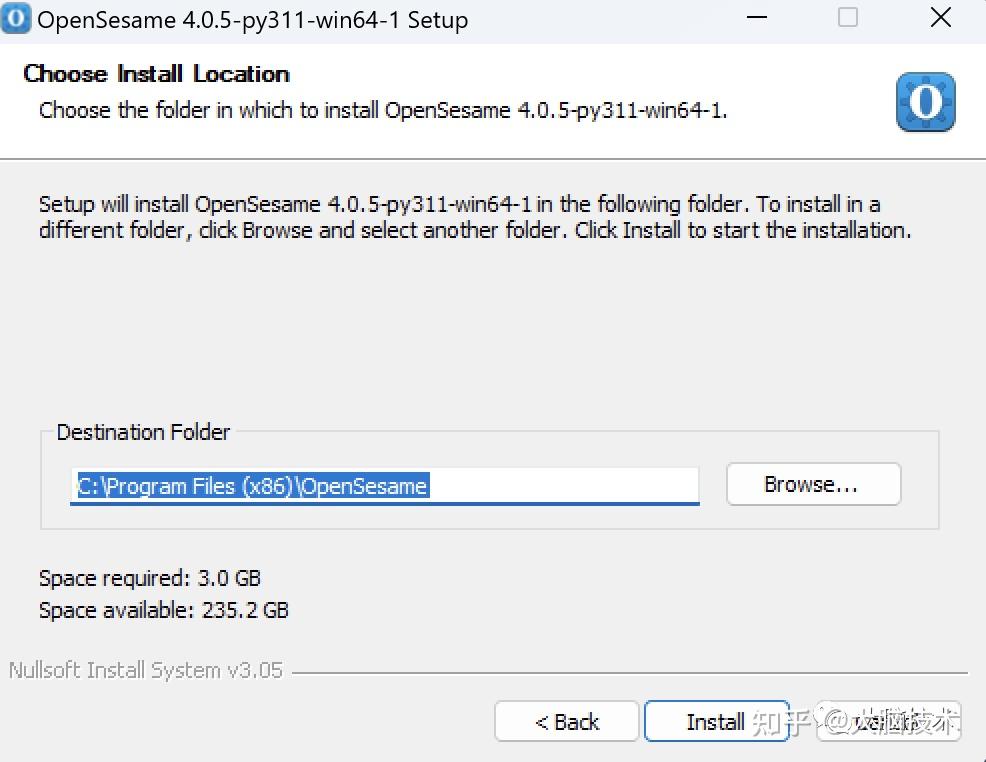Click the "Choose the folder in which to install" subtitle
Image resolution: width=986 pixels, height=762 pixels.
point(383,110)
